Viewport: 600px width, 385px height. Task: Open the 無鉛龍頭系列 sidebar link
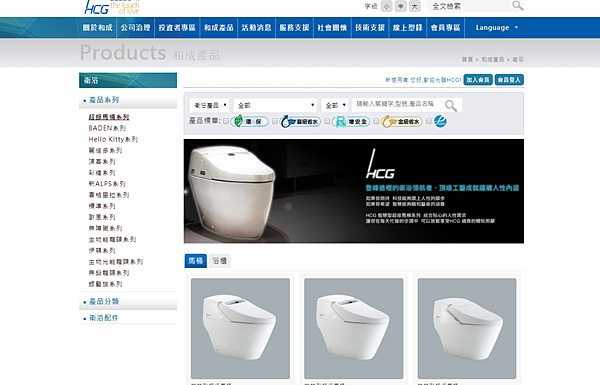109,273
